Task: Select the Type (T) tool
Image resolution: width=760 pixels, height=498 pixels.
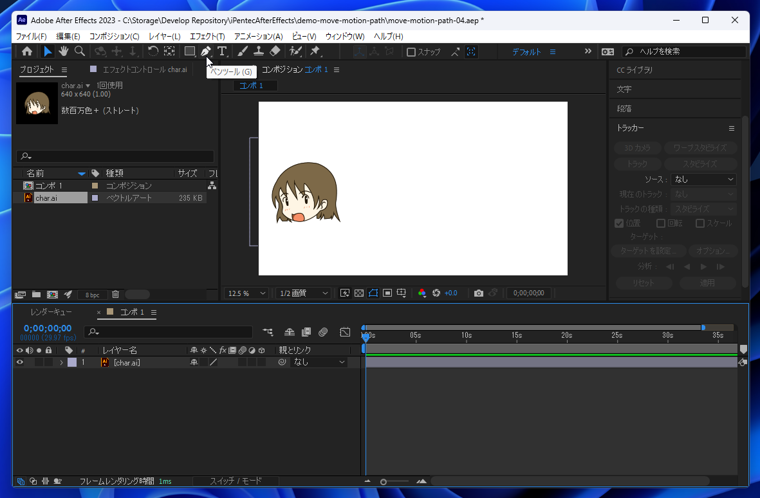Action: [x=222, y=52]
